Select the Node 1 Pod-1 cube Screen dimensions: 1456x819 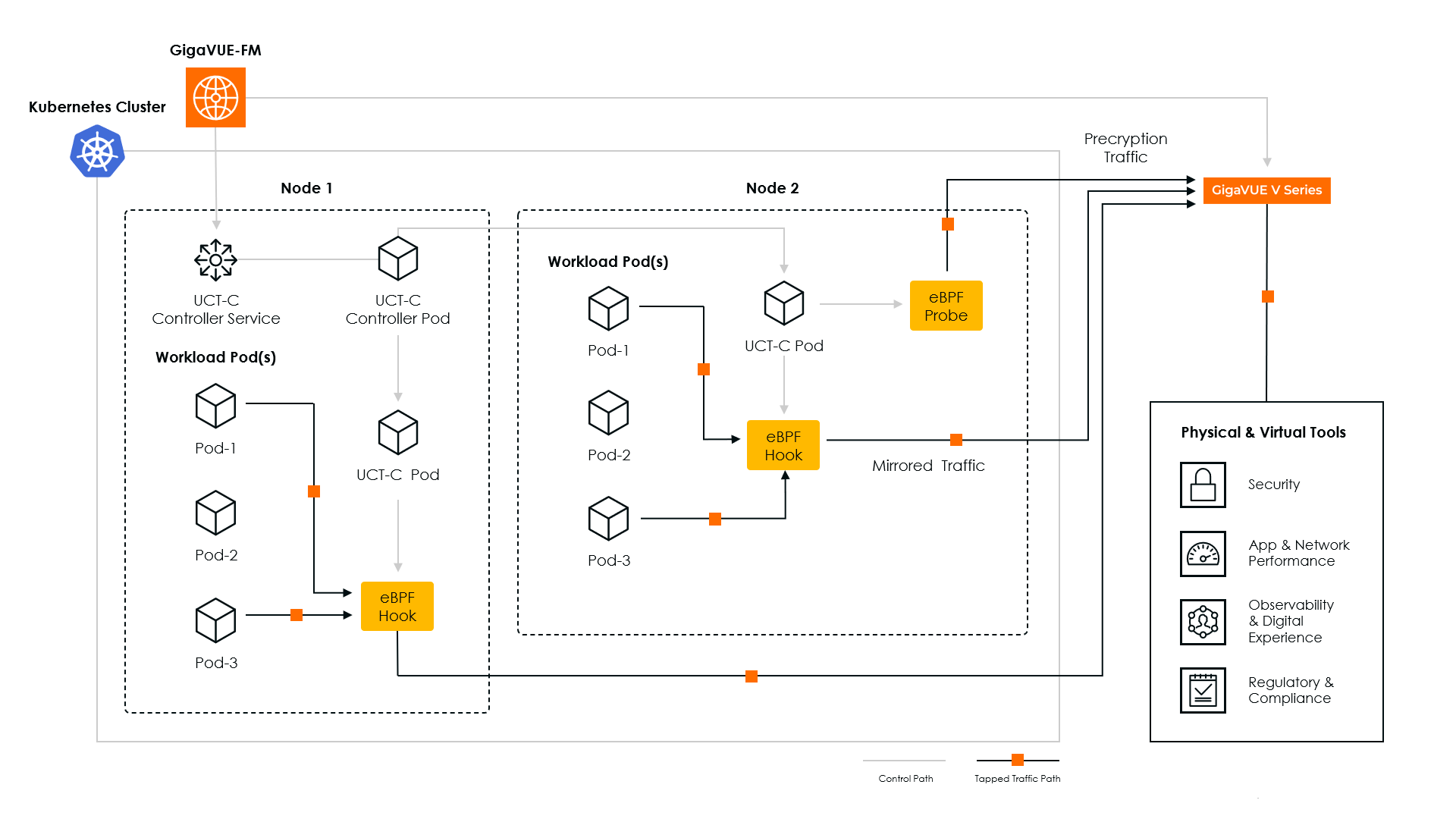tap(215, 406)
